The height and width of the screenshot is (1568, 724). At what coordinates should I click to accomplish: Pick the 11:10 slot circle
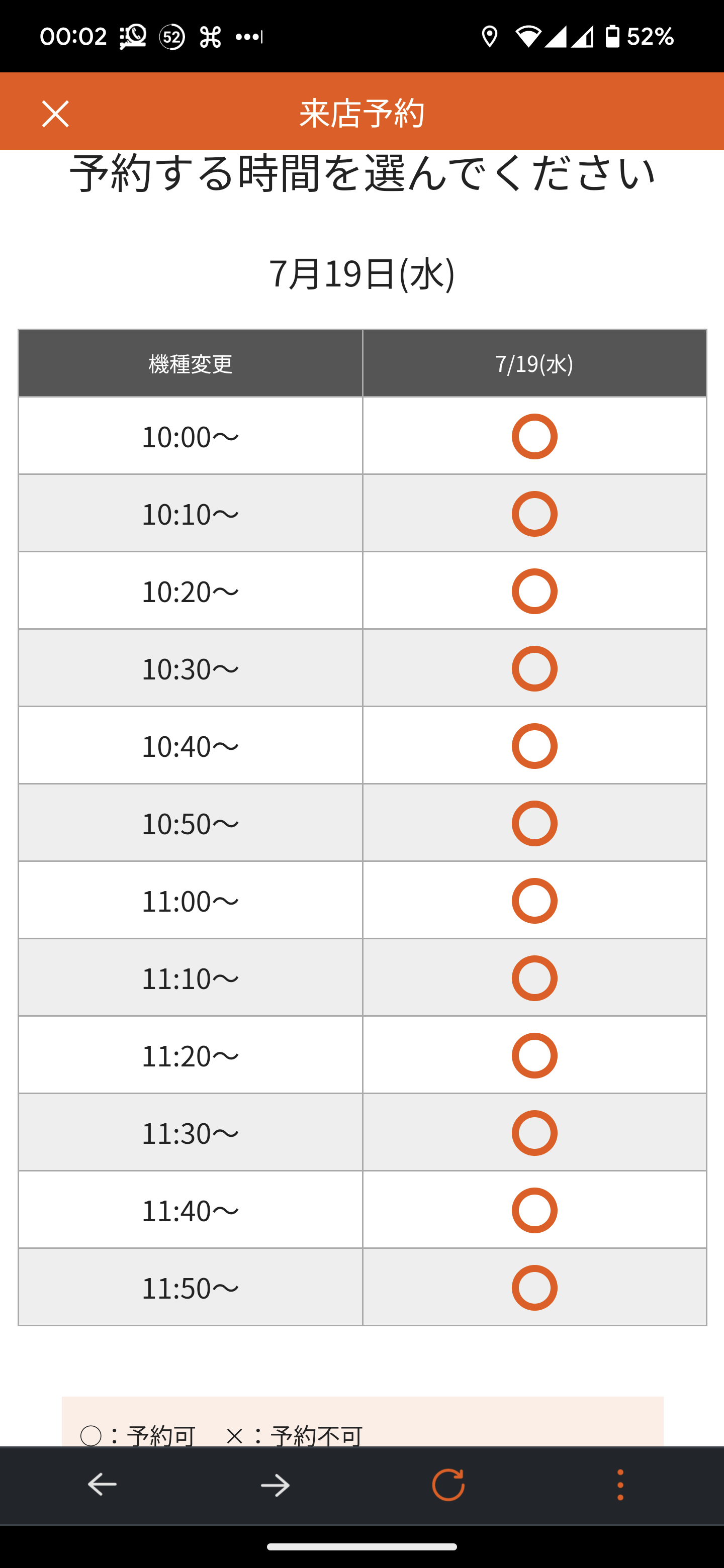click(534, 978)
